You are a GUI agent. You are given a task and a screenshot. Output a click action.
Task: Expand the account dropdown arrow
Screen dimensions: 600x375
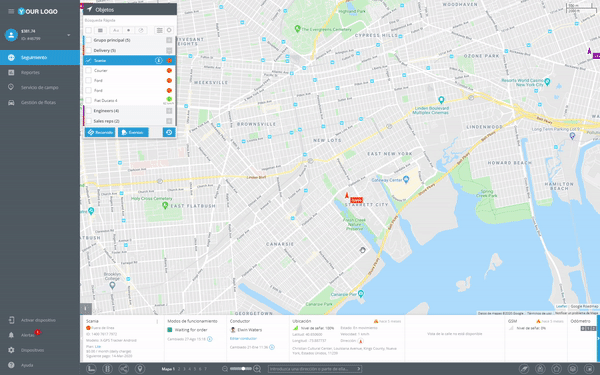(x=69, y=35)
